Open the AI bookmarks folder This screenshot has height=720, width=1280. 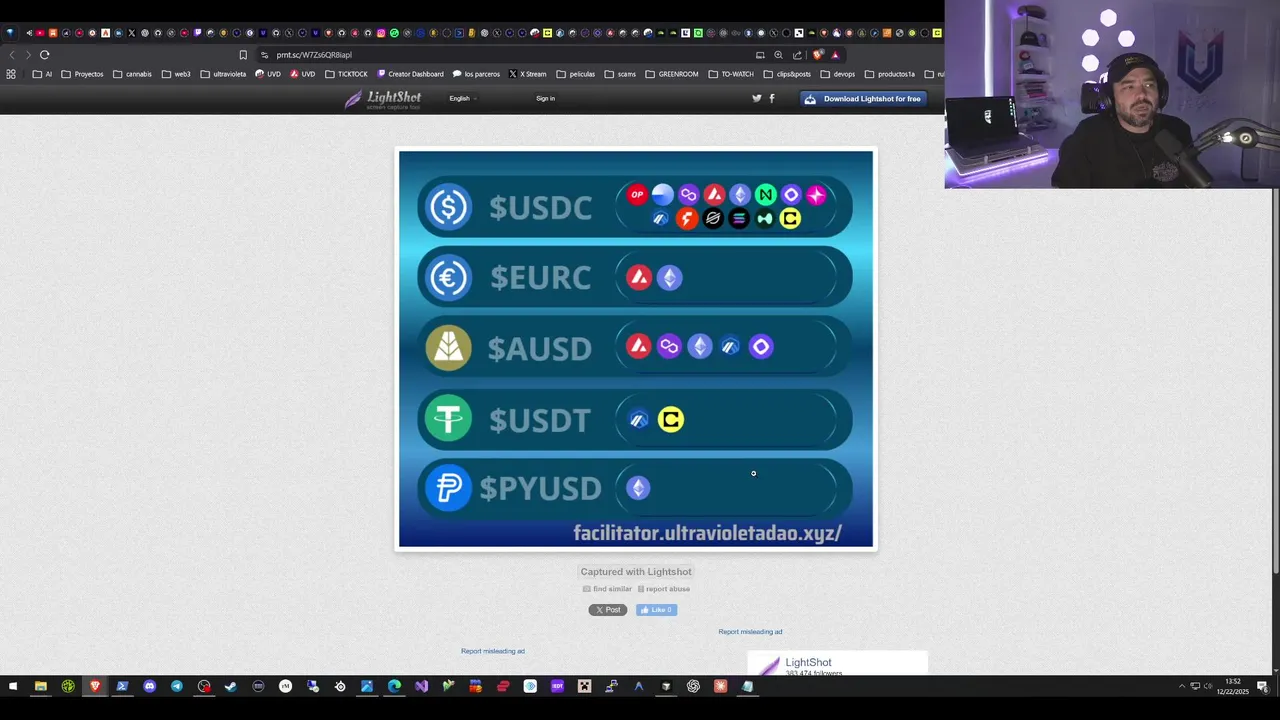pyautogui.click(x=42, y=74)
